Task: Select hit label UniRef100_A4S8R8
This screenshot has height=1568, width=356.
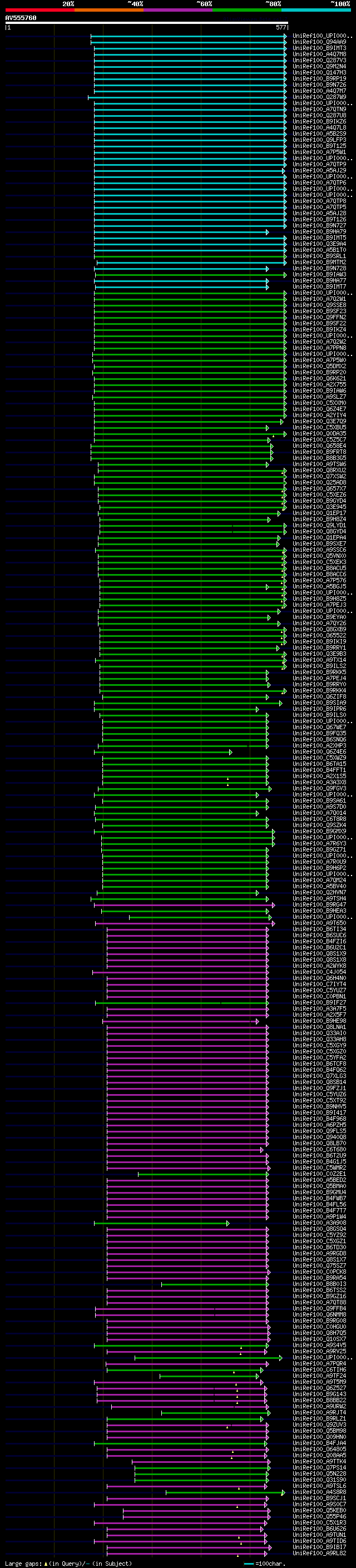Action: (319, 1492)
